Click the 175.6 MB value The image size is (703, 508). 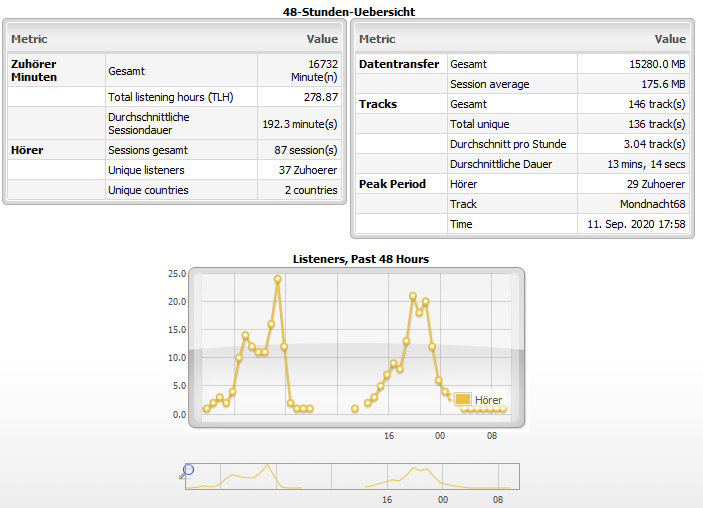(663, 84)
